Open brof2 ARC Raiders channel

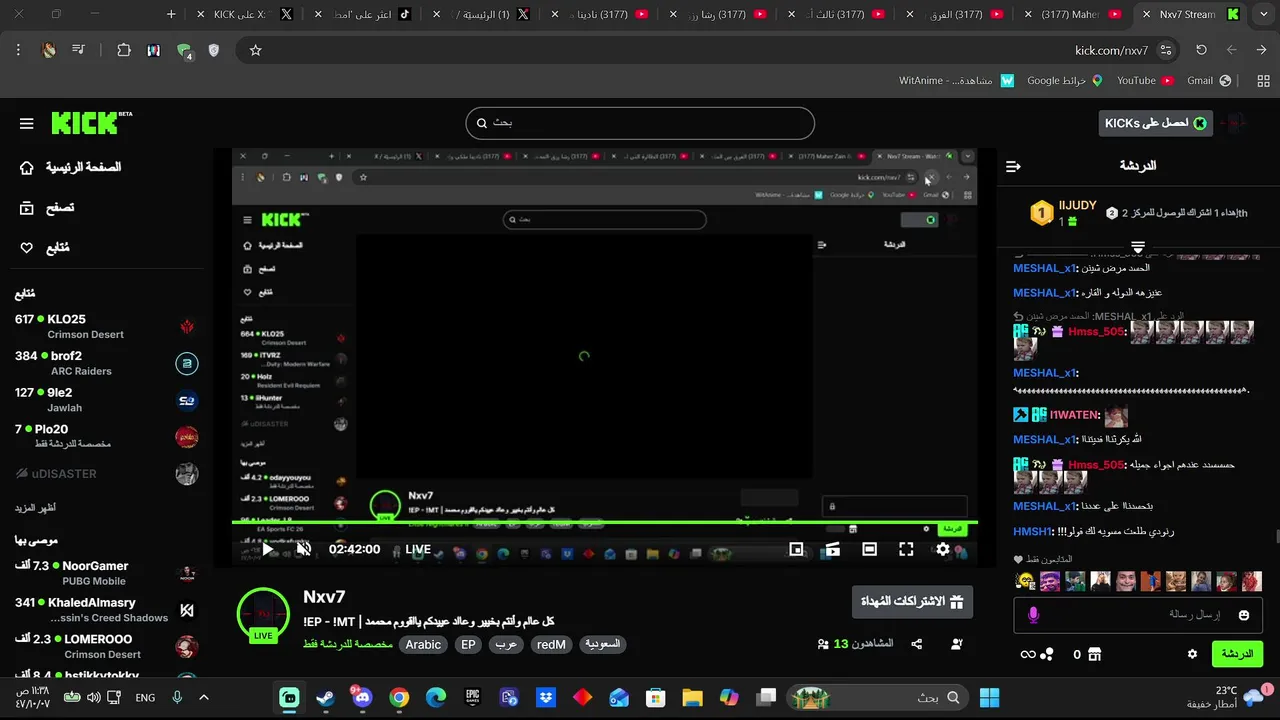106,363
